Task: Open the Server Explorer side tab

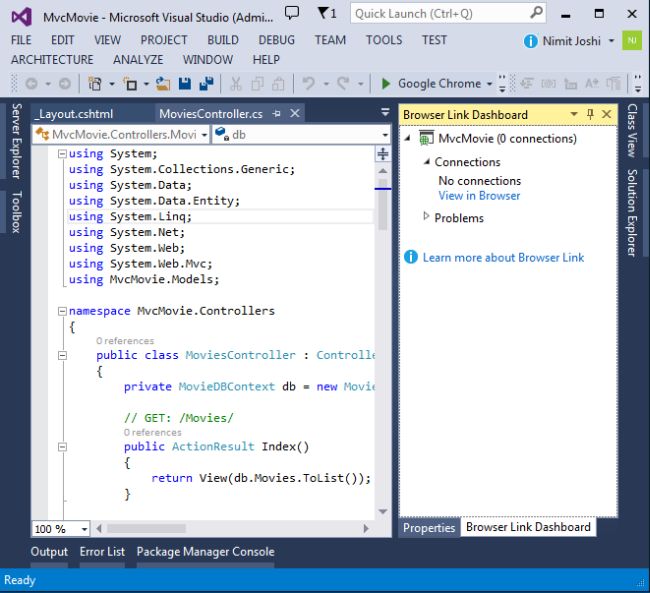Action: click(16, 141)
